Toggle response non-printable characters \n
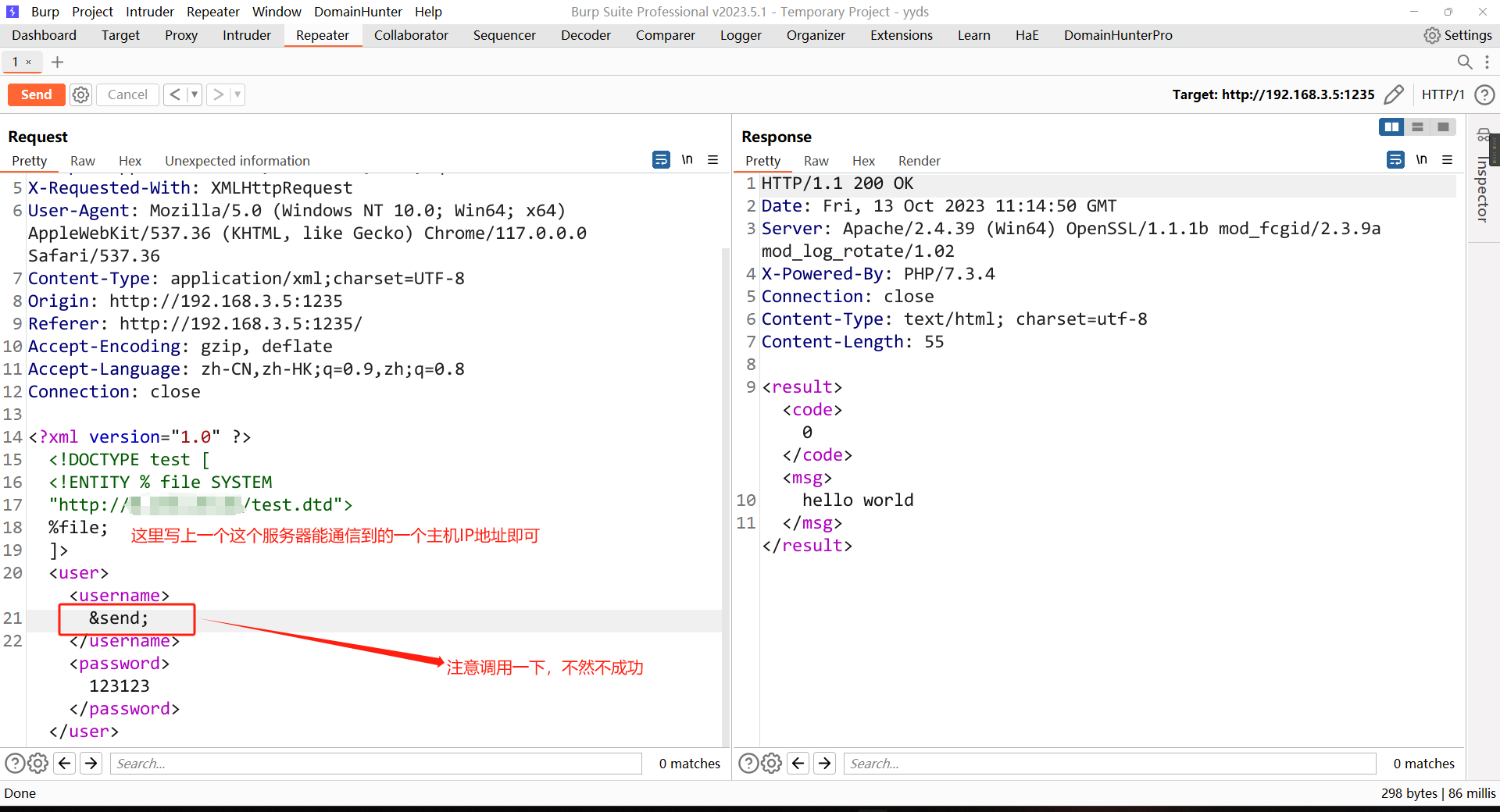Viewport: 1500px width, 812px height. (x=1422, y=160)
